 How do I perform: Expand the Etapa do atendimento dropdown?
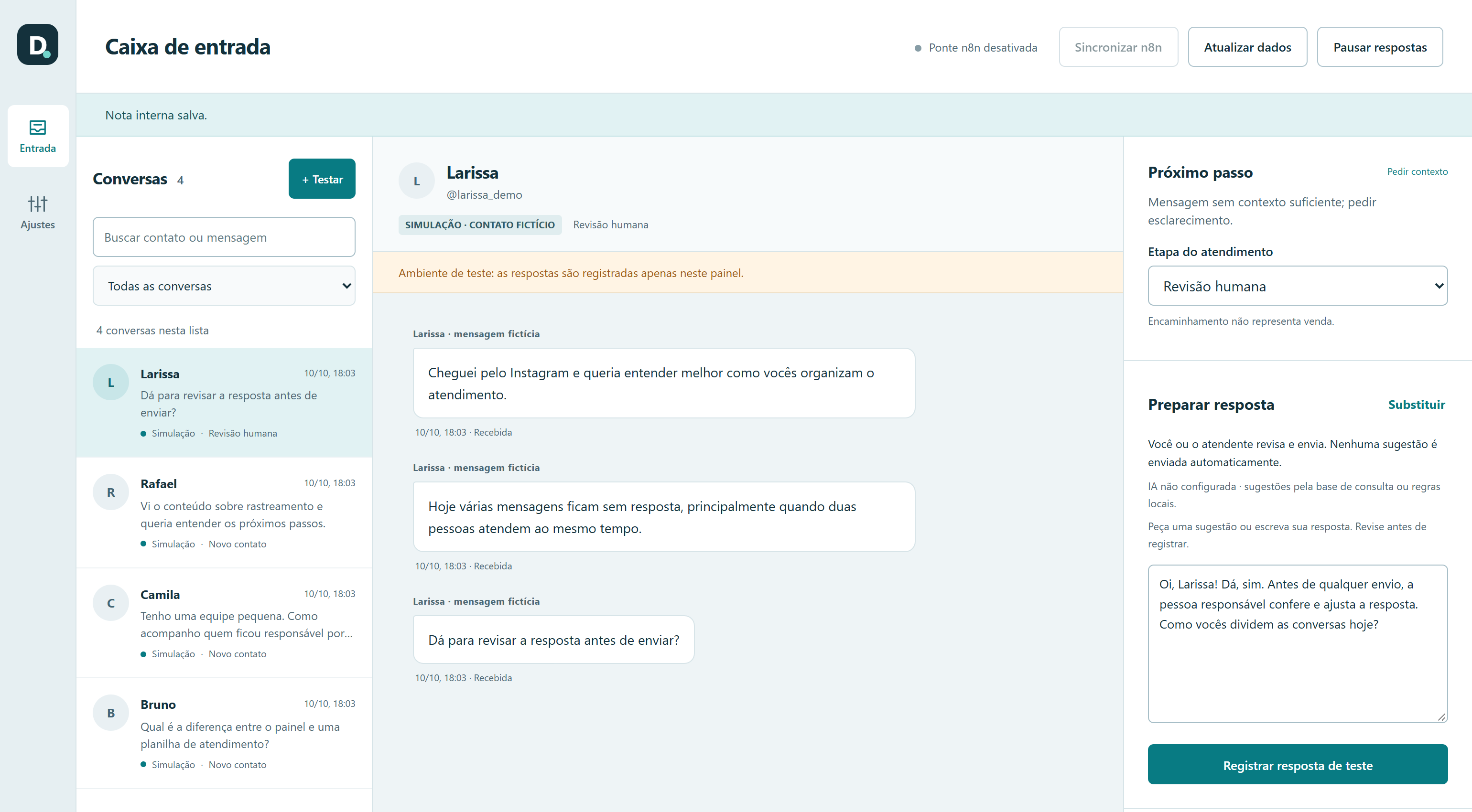coord(1297,286)
